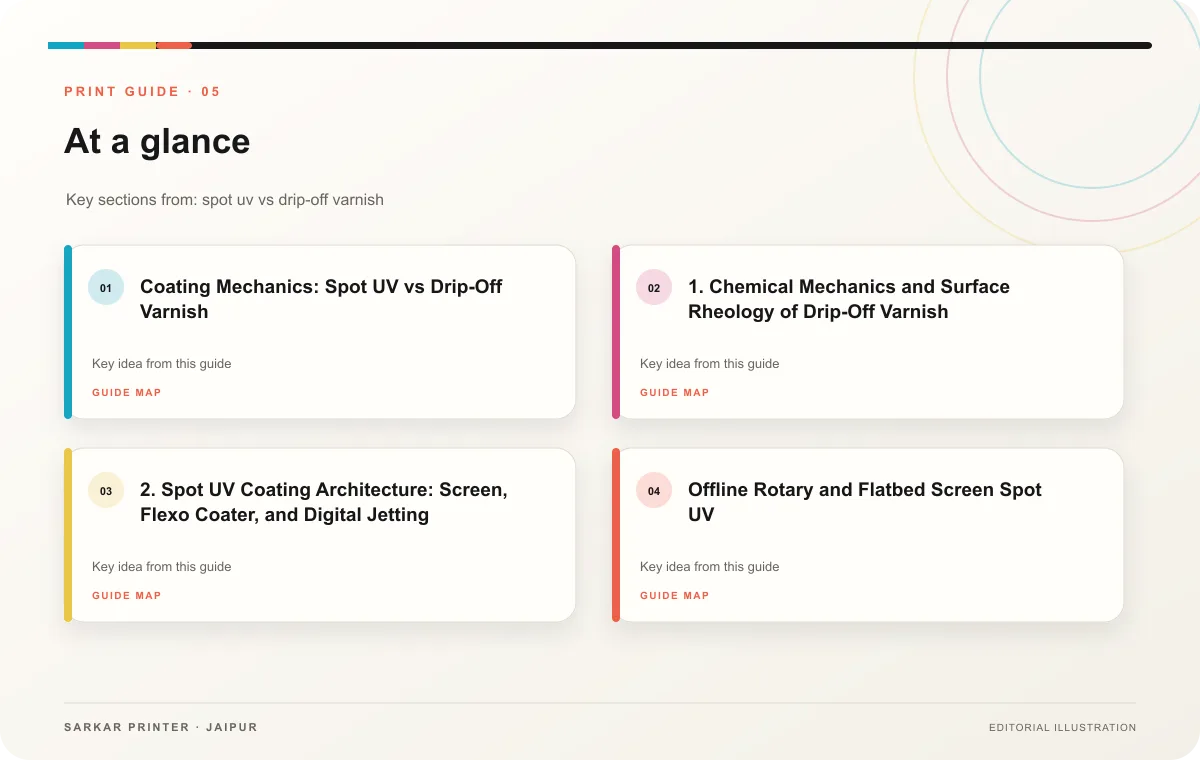Click GUIDE MAP in the Spot UV Coating Architecture card

coord(127,596)
